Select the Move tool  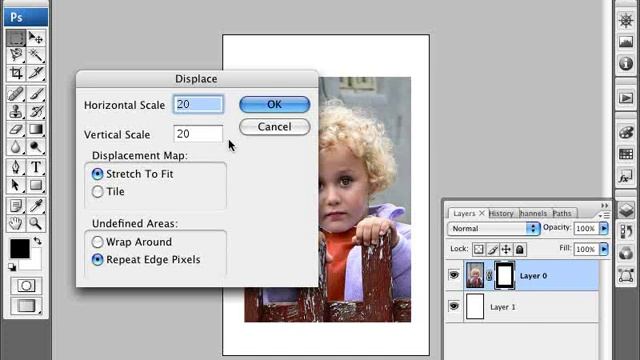36,38
